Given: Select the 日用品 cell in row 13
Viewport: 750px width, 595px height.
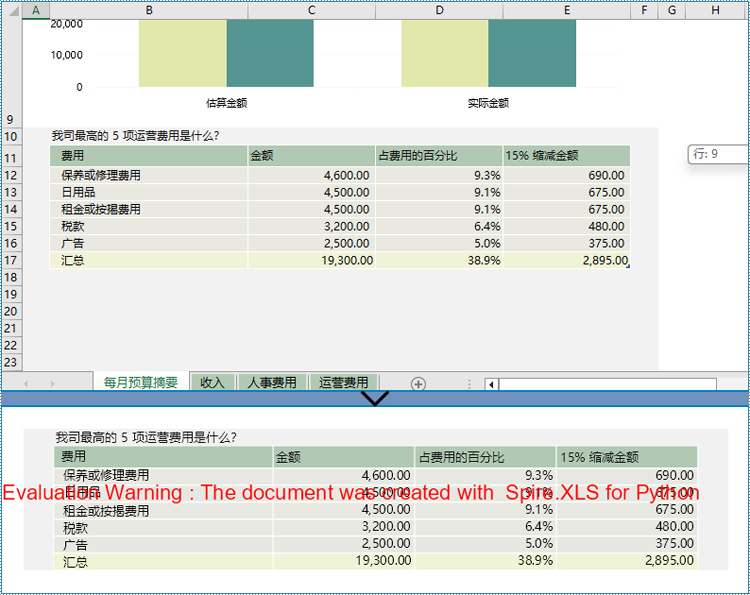Looking at the screenshot, I should pos(149,192).
